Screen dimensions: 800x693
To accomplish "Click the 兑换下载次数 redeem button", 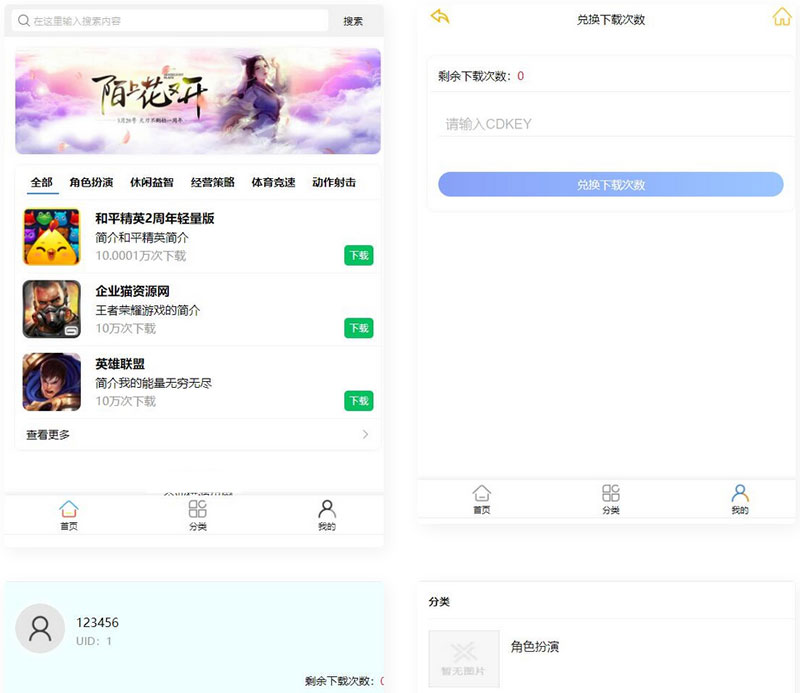I will (x=610, y=185).
